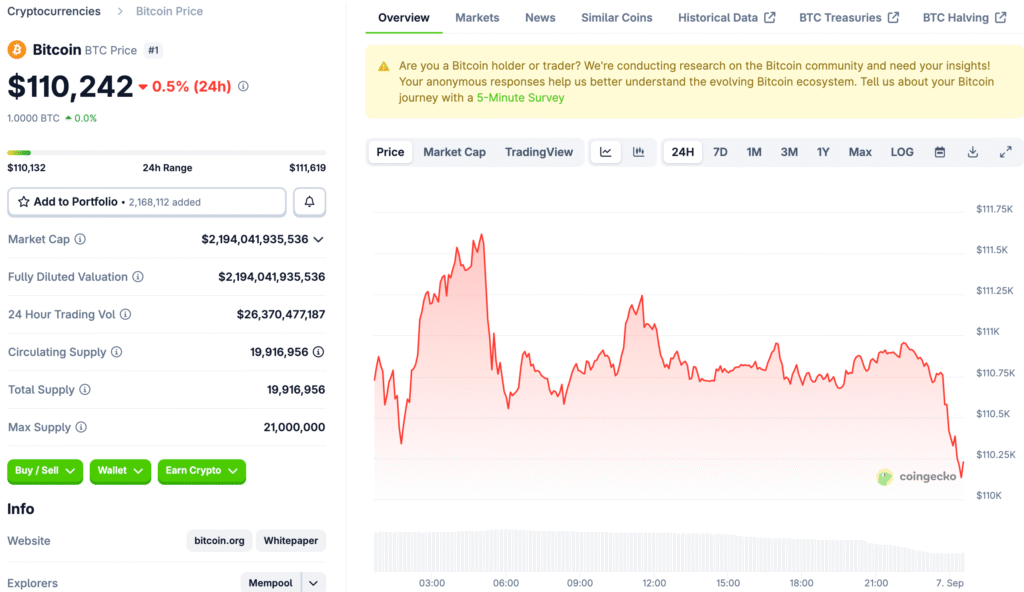
Task: Click the 24h Range progress bar
Action: tap(167, 153)
